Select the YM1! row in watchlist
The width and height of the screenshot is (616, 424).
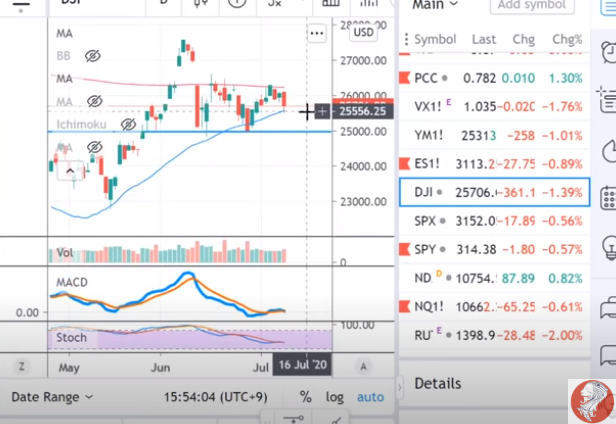494,135
